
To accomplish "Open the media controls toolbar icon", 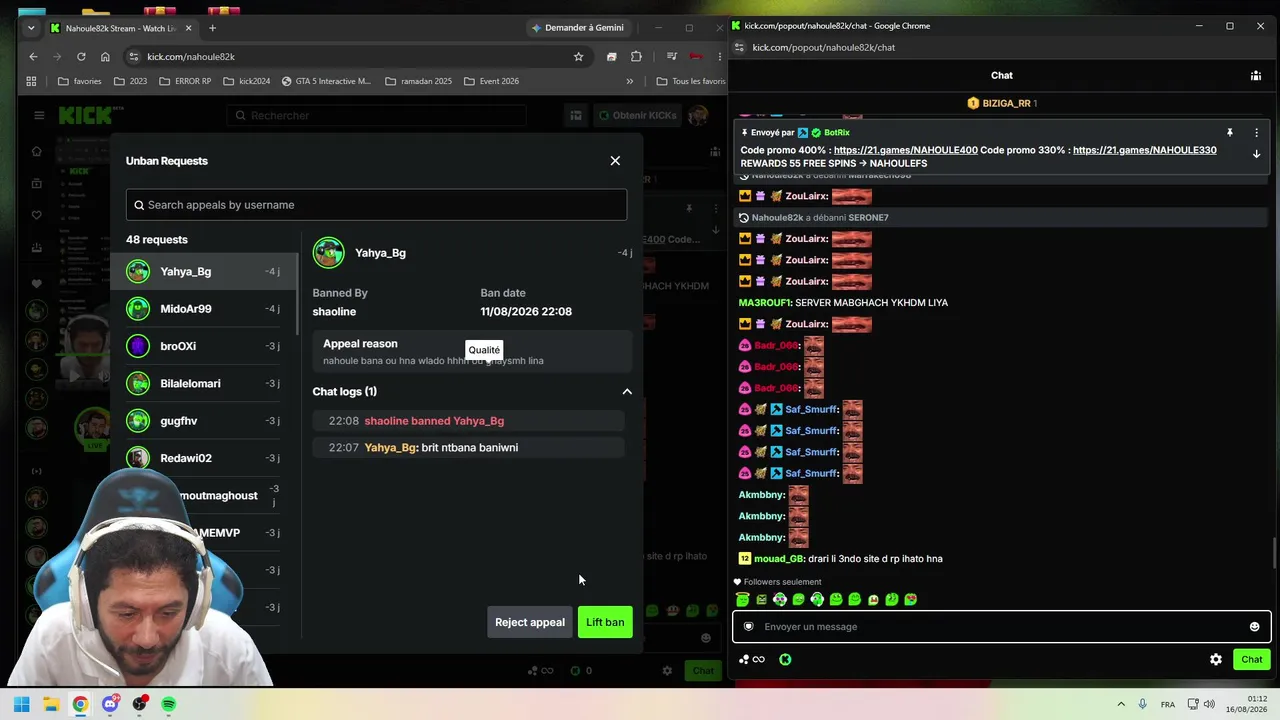I will [672, 57].
